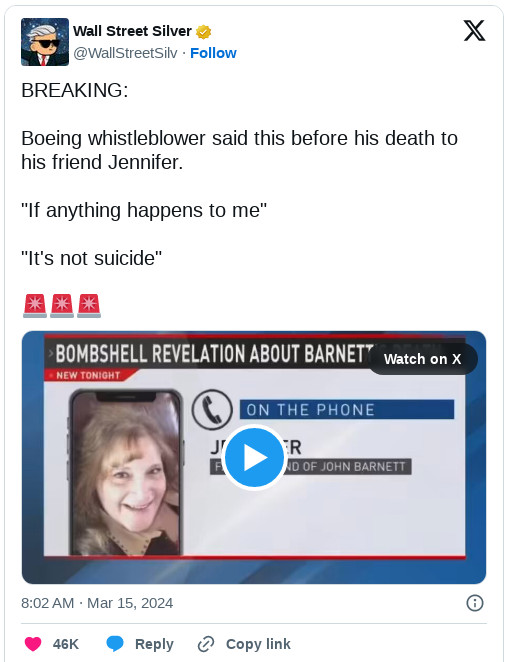Click the Reply text label
Screen dimensions: 521x662
pyautogui.click(x=154, y=644)
